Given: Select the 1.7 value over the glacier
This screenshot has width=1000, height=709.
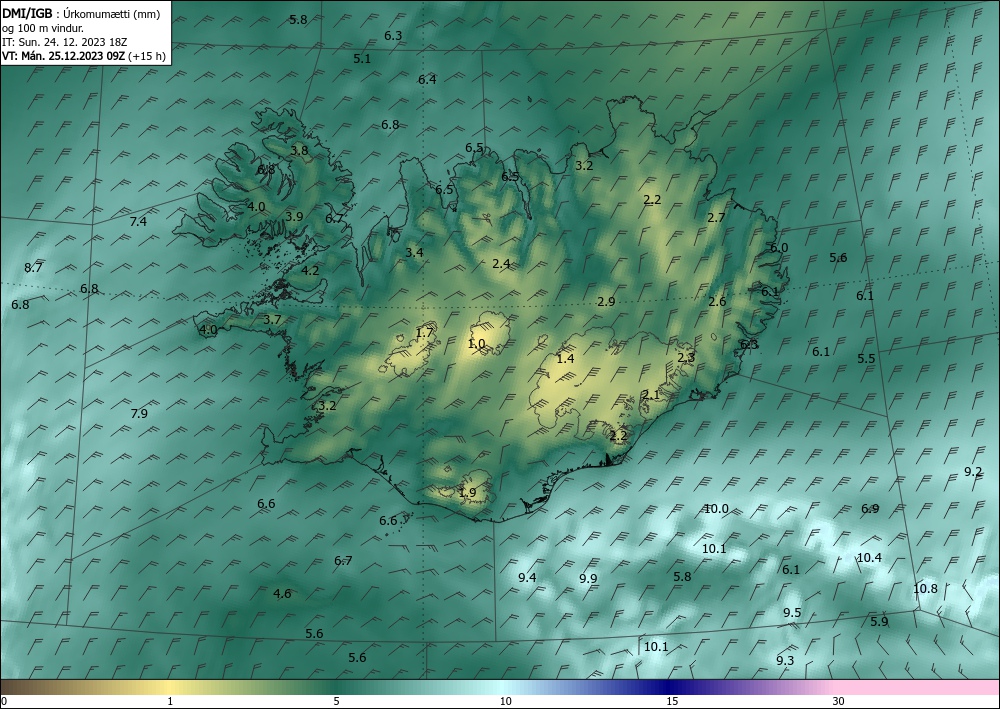Looking at the screenshot, I should pos(425,333).
